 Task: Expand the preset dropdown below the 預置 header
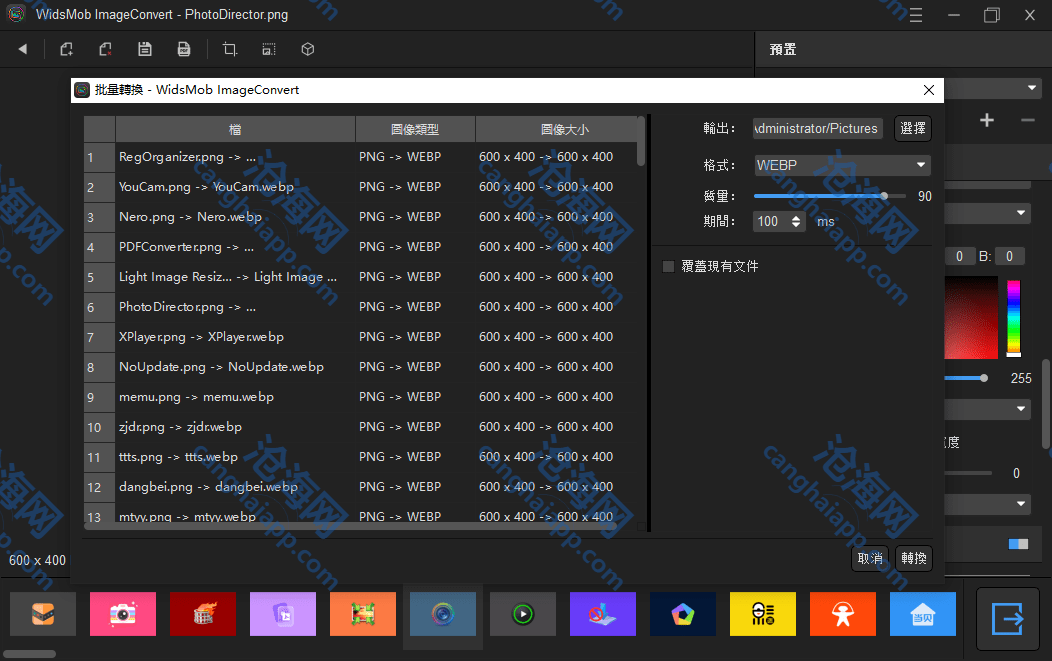click(x=1031, y=89)
